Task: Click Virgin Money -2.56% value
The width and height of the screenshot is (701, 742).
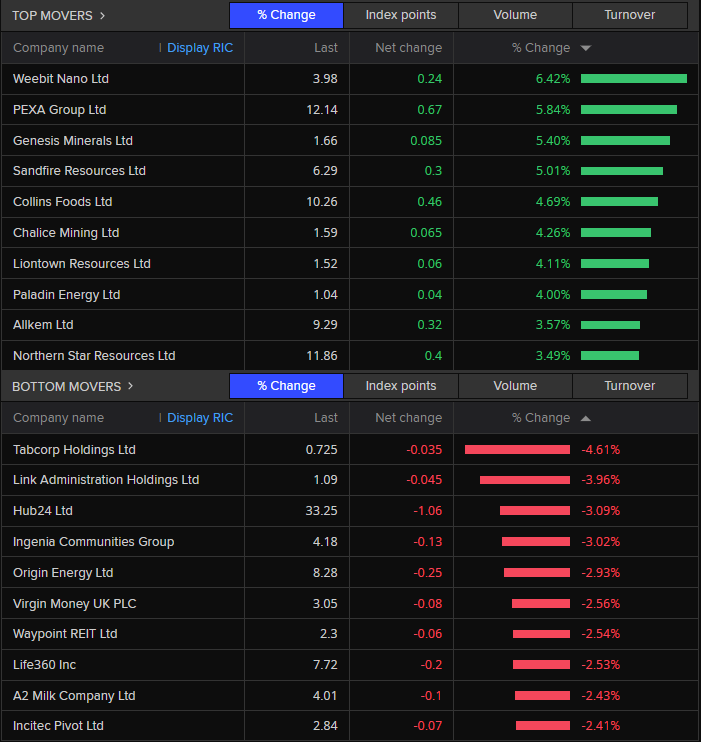Action: point(601,603)
